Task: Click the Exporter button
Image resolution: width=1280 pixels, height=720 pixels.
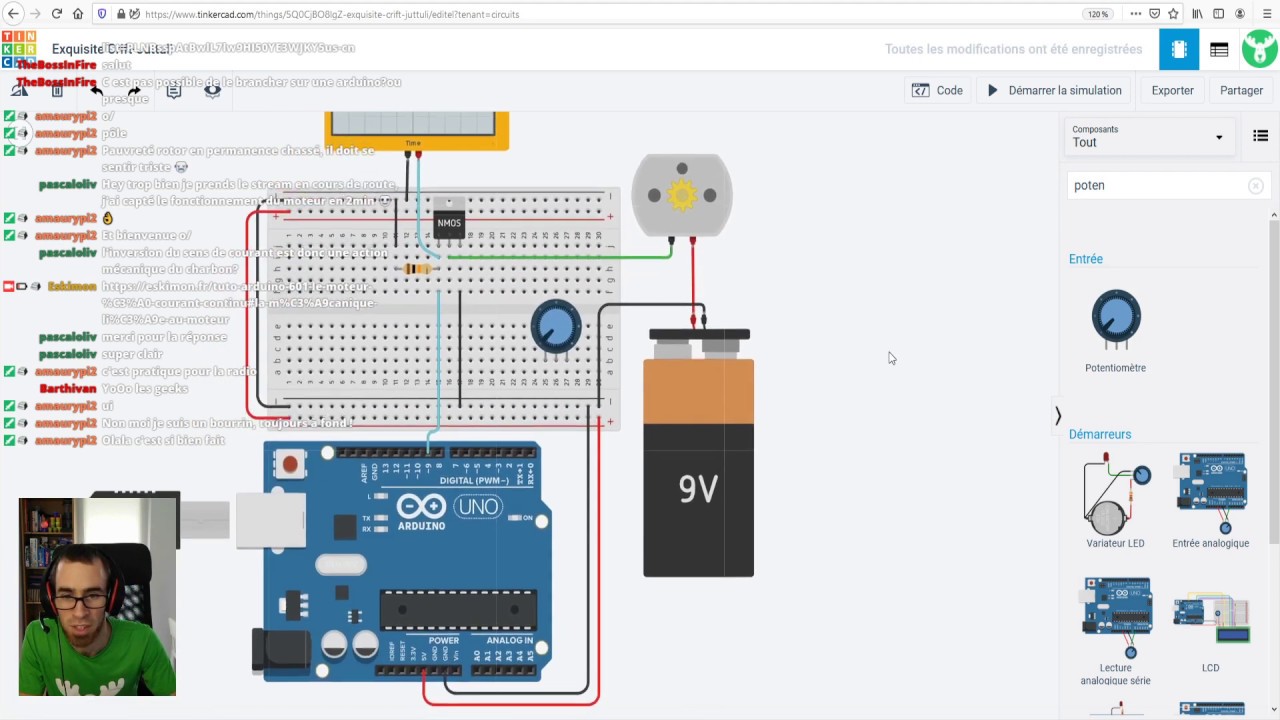Action: [1172, 90]
